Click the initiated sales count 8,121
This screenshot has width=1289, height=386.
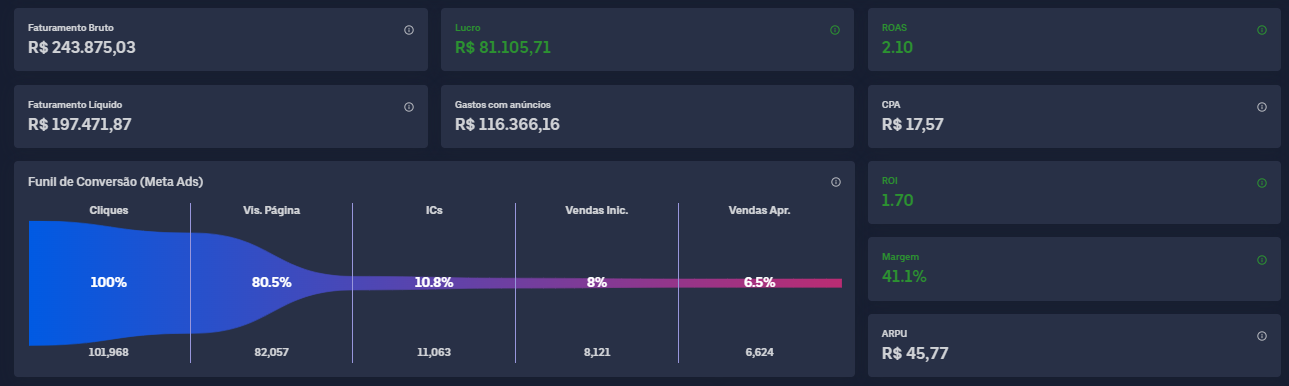tap(596, 353)
